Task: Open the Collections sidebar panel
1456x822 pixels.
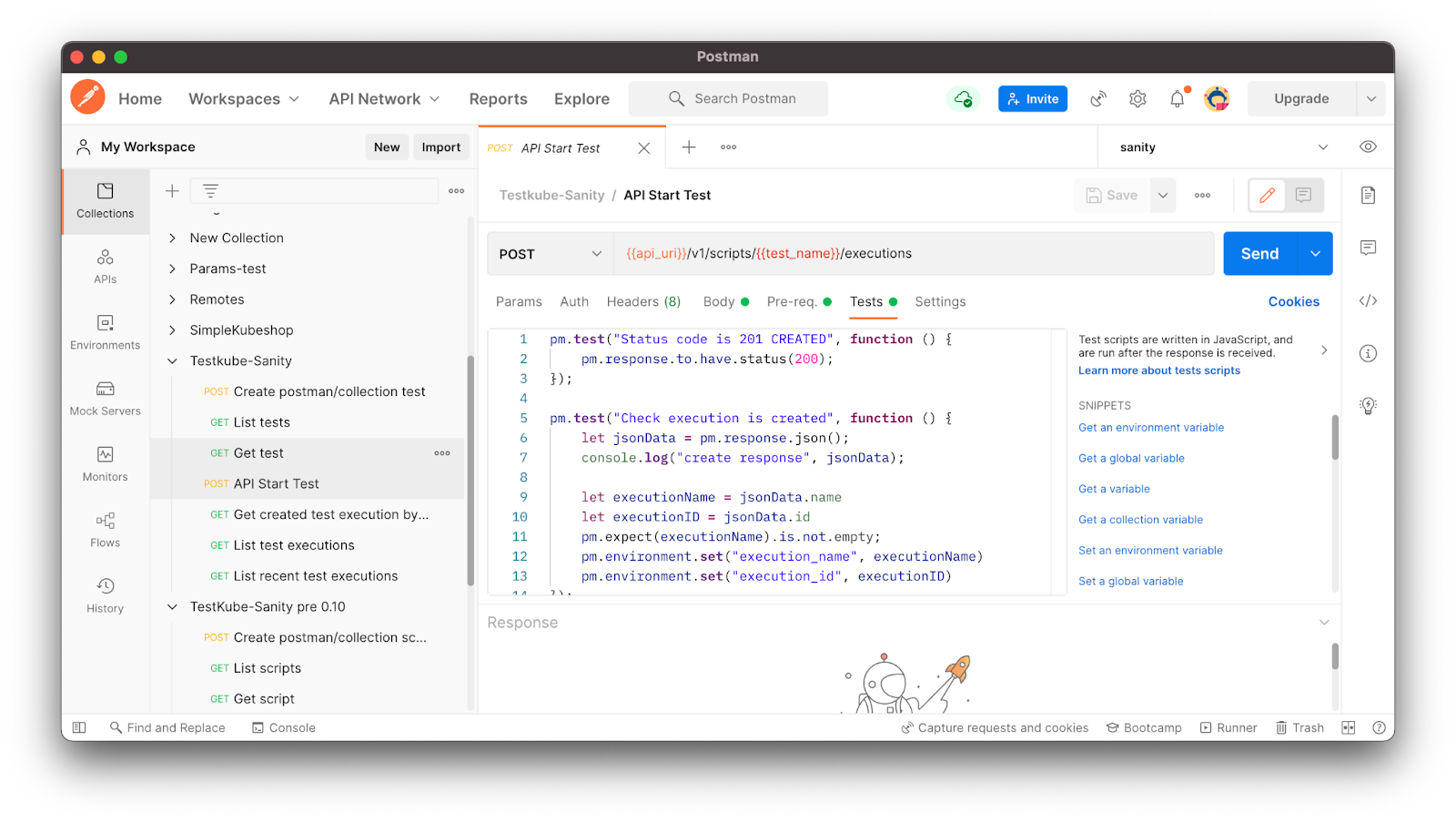Action: click(105, 201)
